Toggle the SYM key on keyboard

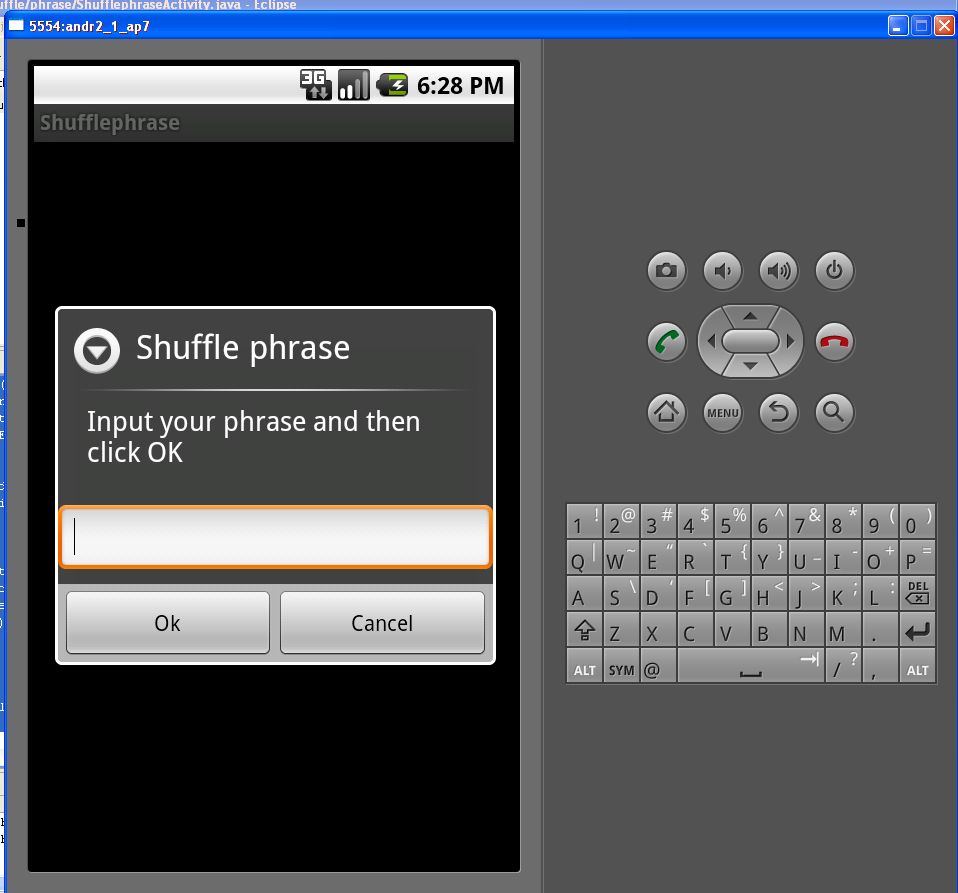(x=621, y=670)
